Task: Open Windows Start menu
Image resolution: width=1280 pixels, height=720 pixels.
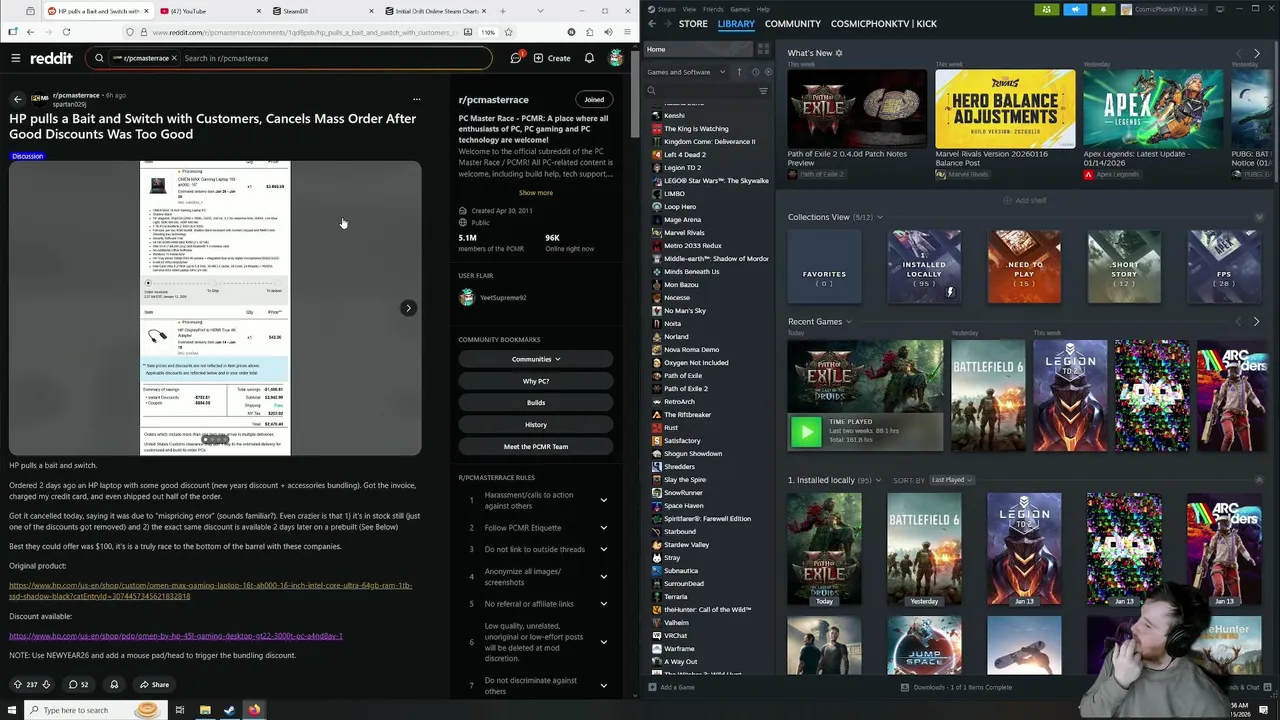Action: (12, 710)
